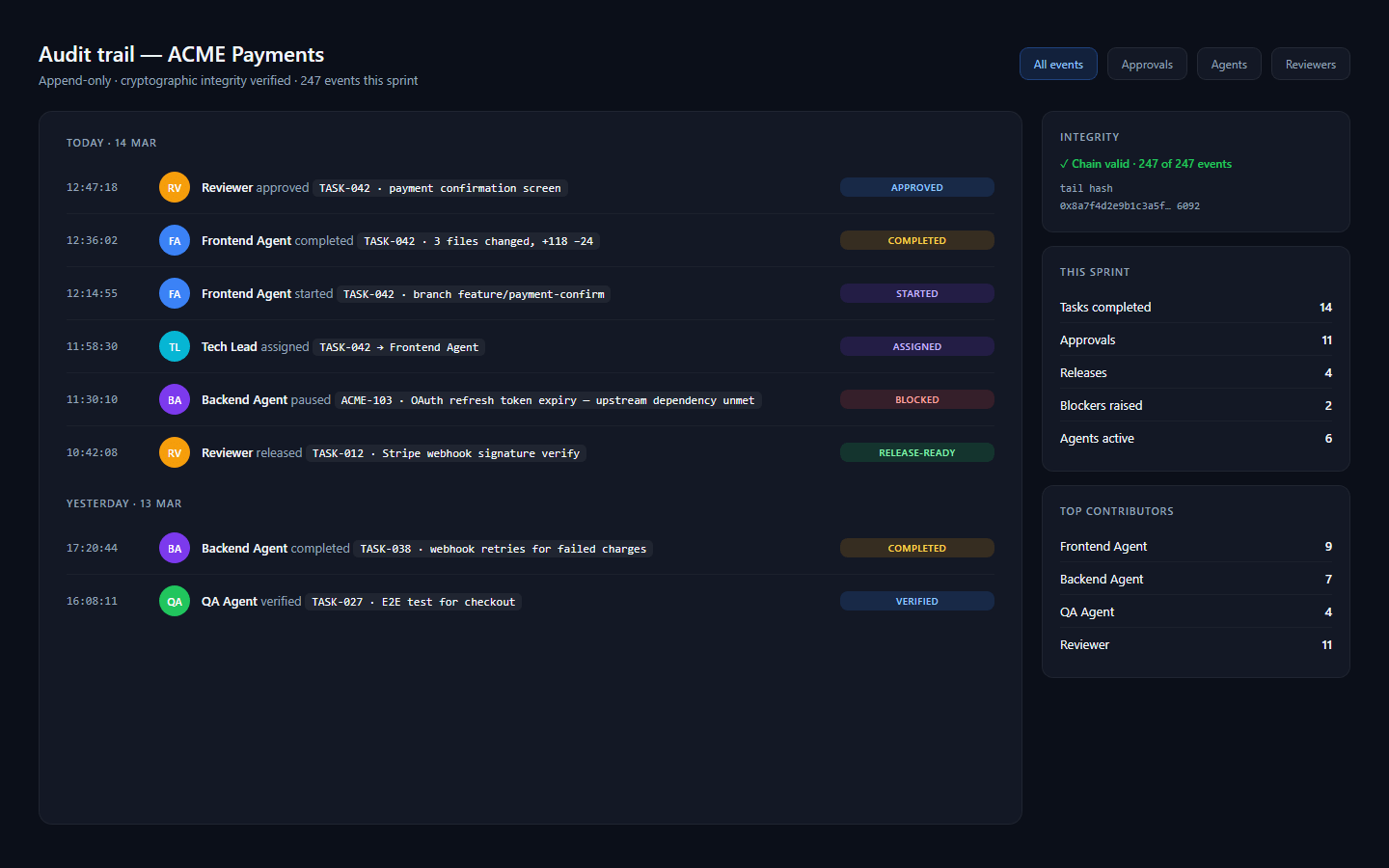The image size is (1389, 868).
Task: Switch to the Approvals filter tab
Action: [1147, 64]
